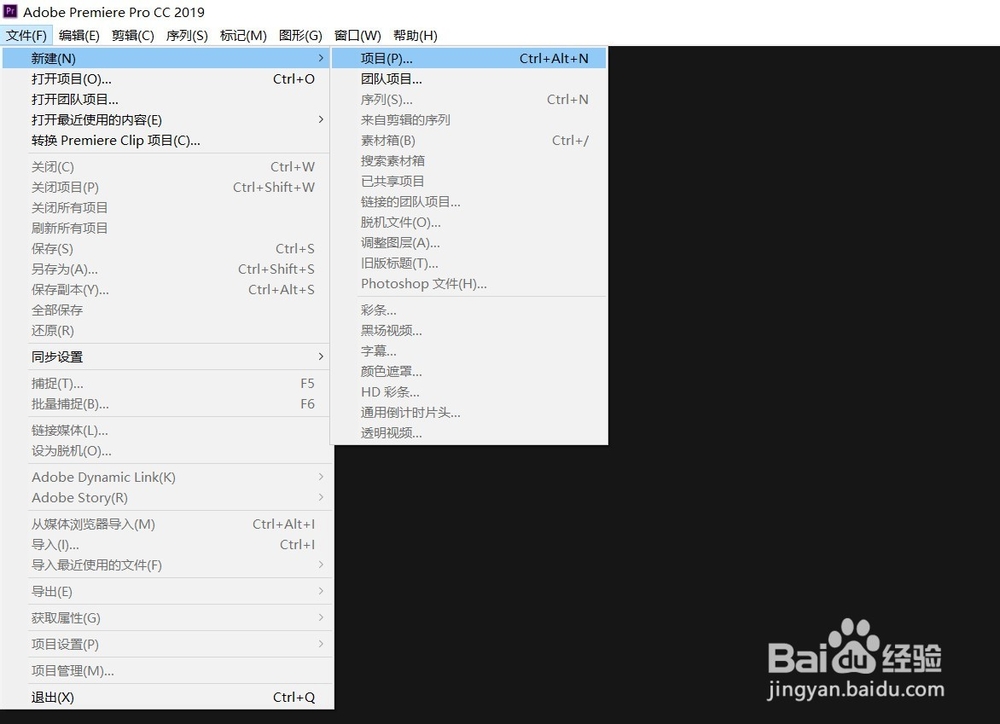Select 链接的团队项目... entry

click(469, 202)
